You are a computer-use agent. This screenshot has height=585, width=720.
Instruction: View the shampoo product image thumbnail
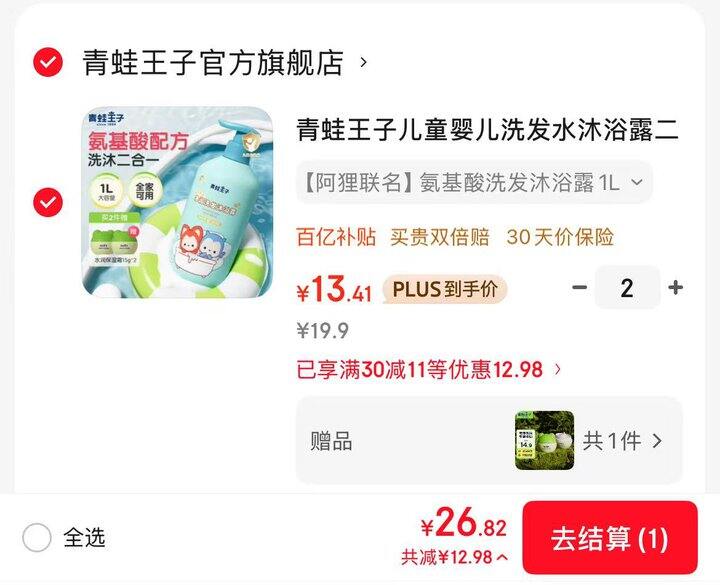[x=177, y=202]
